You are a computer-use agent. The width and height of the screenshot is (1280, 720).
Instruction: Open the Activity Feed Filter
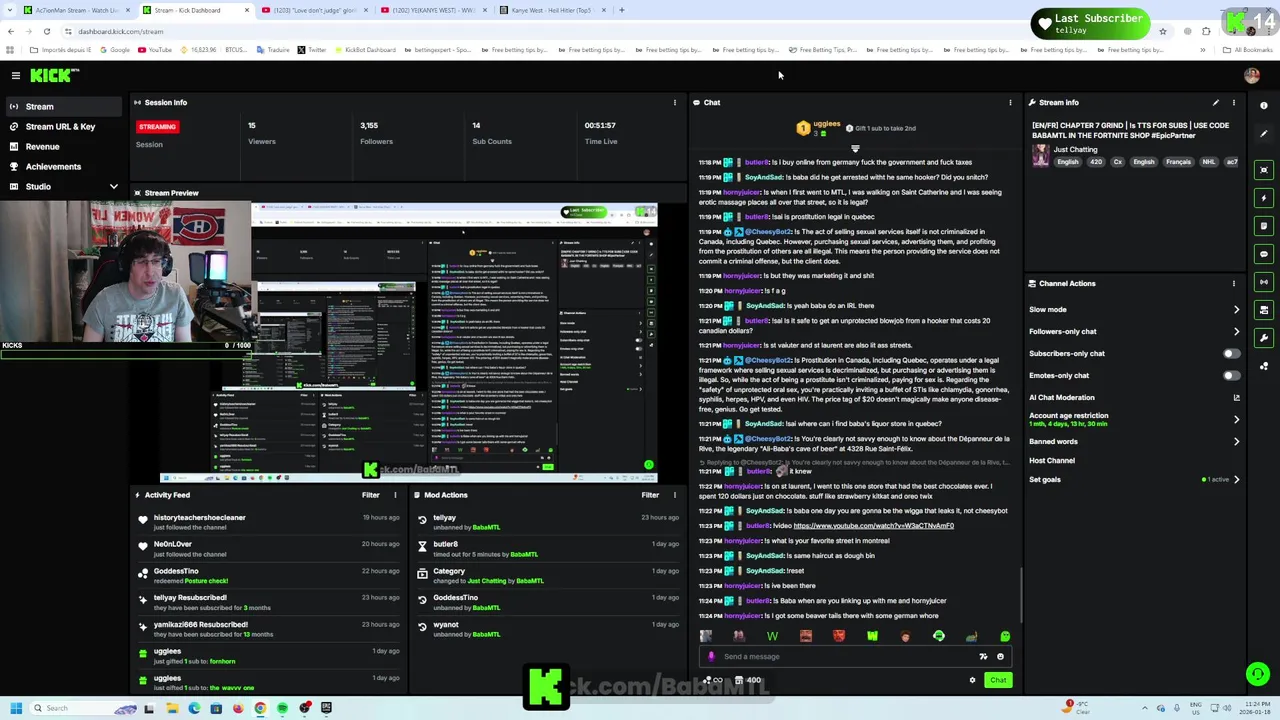pos(371,495)
